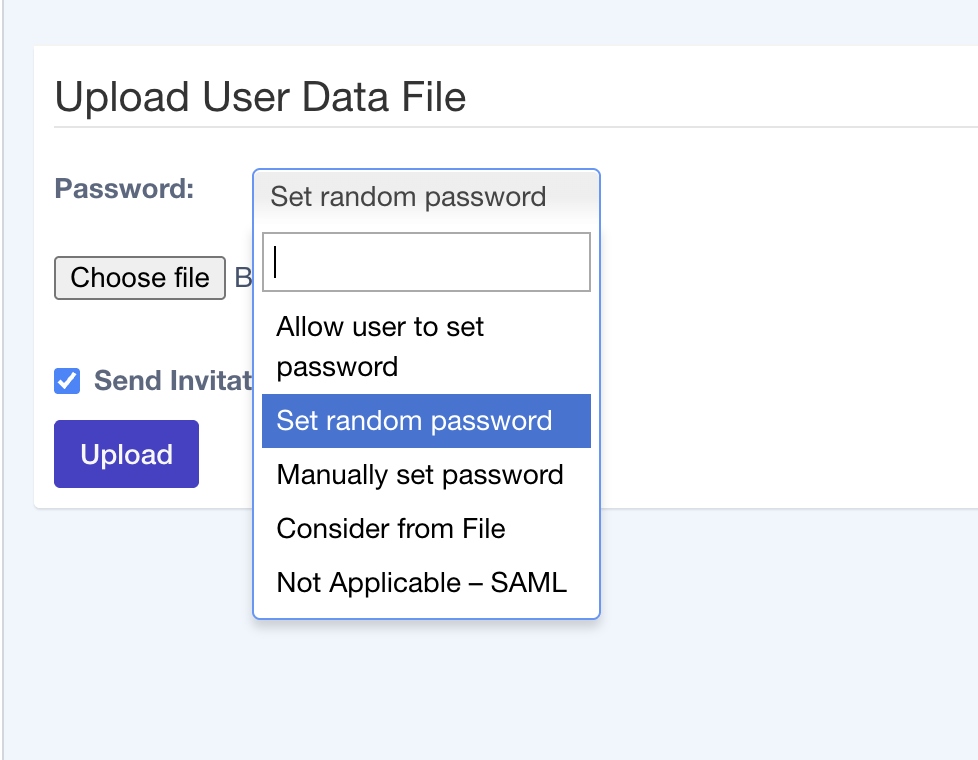978x760 pixels.
Task: Click the Choose file button
Action: click(140, 278)
